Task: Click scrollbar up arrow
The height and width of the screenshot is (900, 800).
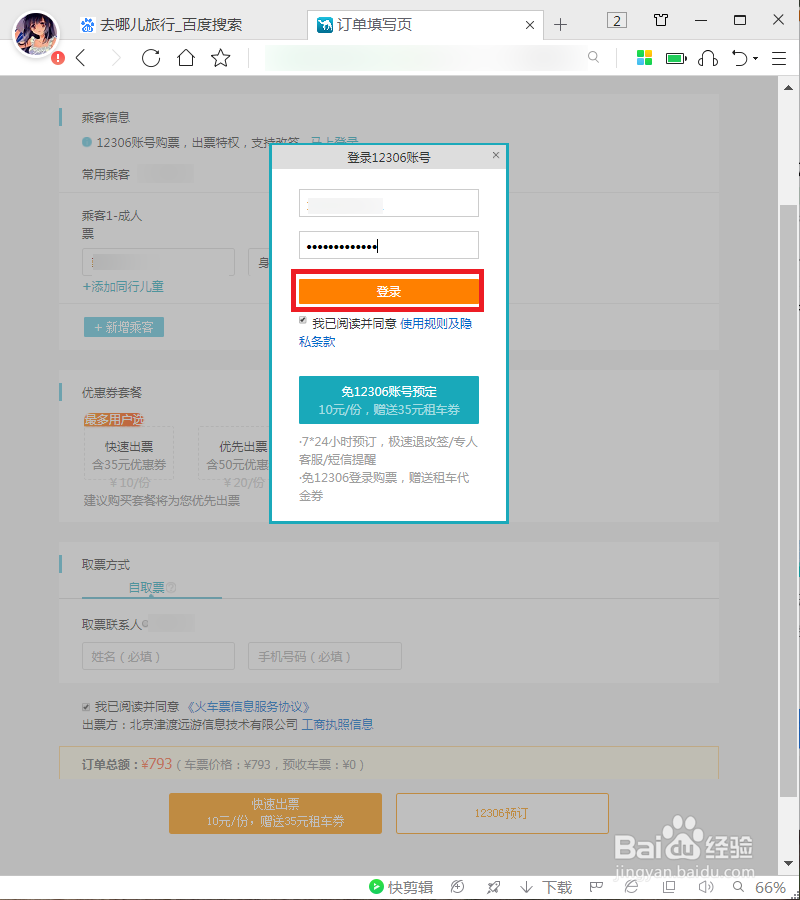Action: point(789,88)
